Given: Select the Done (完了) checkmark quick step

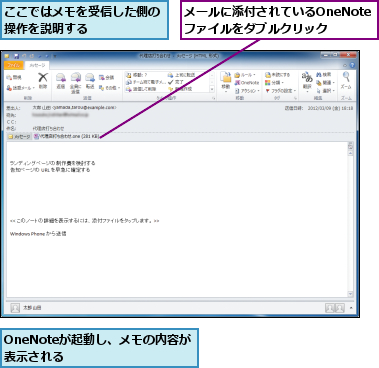Looking at the screenshot, I should 176,82.
